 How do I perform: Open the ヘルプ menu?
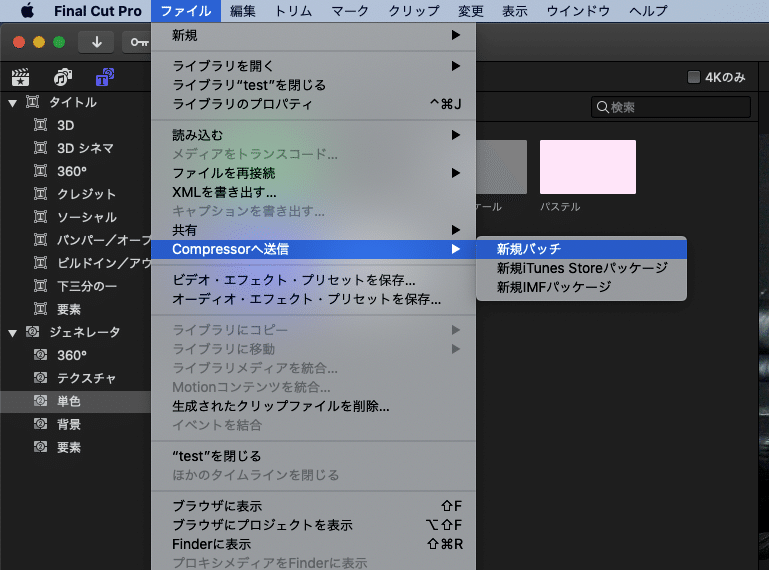tap(648, 11)
